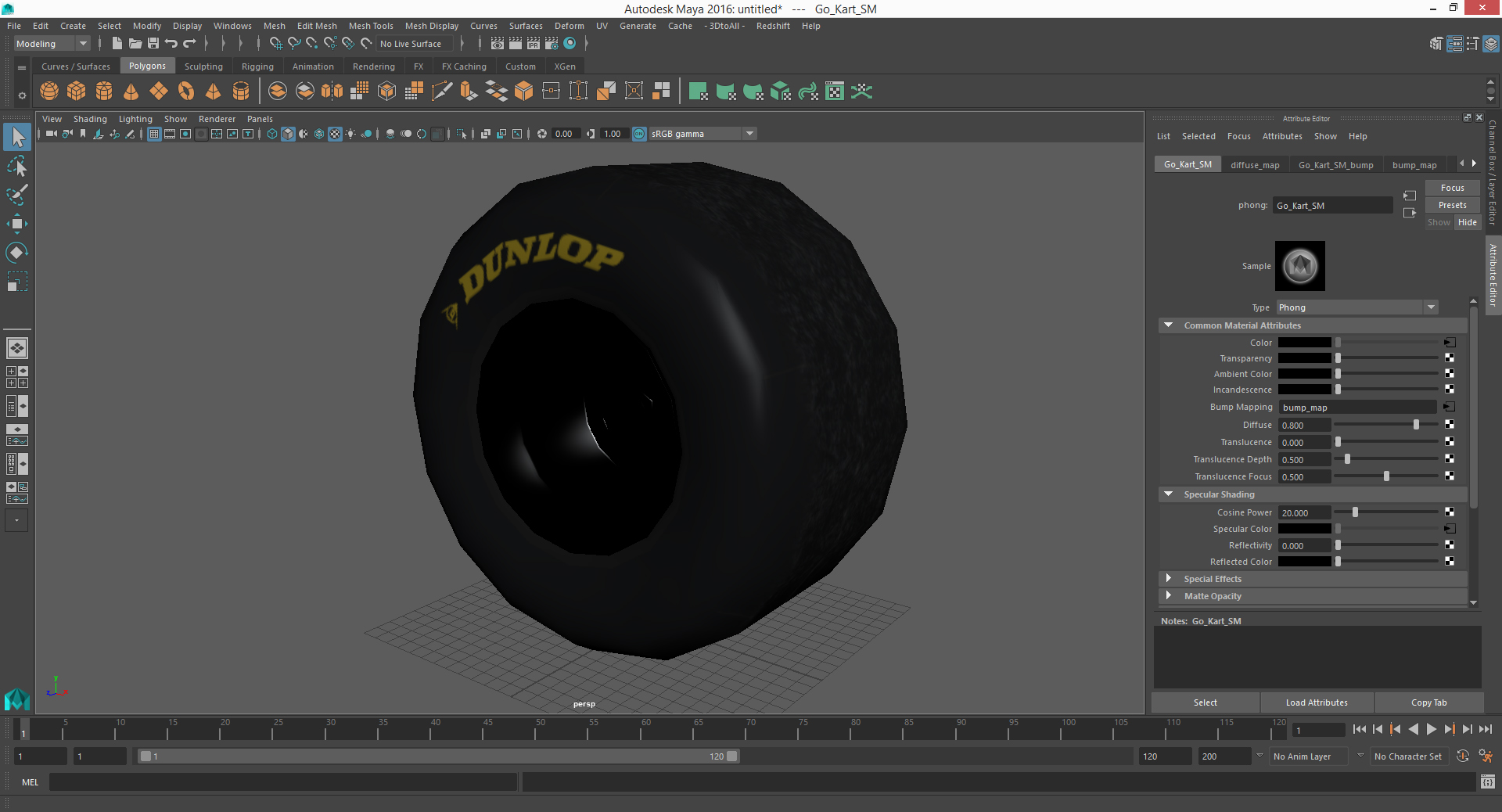Click the phong name field Go_Kart_SM
Image resolution: width=1502 pixels, height=812 pixels.
1332,206
